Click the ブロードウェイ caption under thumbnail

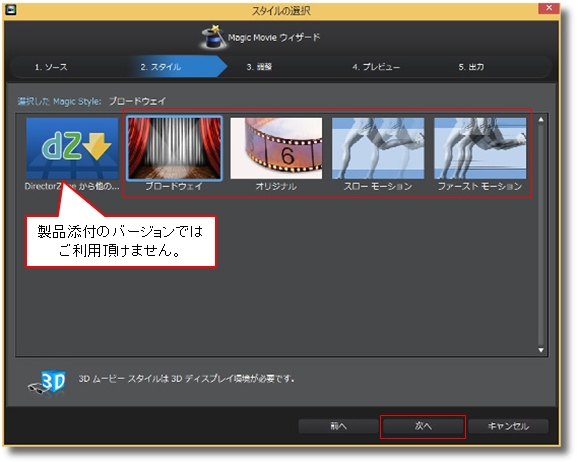pyautogui.click(x=174, y=186)
